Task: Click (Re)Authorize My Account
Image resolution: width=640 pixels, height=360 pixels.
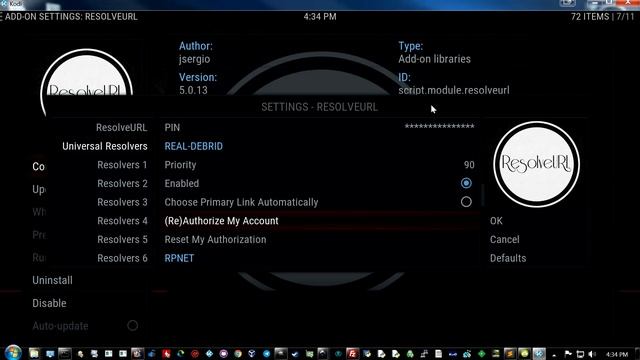Action: [319, 221]
